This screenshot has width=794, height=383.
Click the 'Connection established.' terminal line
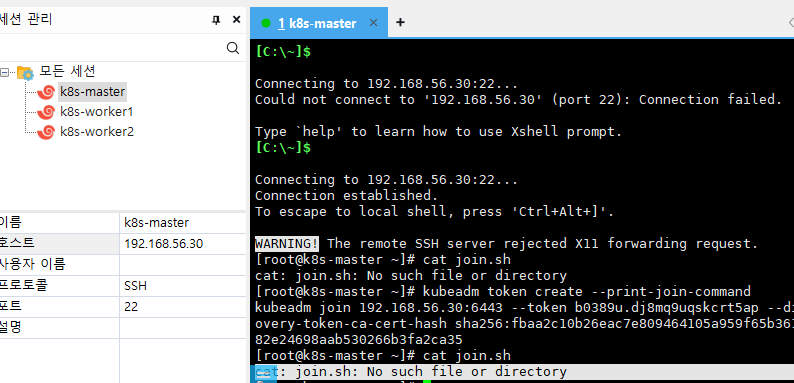[x=346, y=196]
